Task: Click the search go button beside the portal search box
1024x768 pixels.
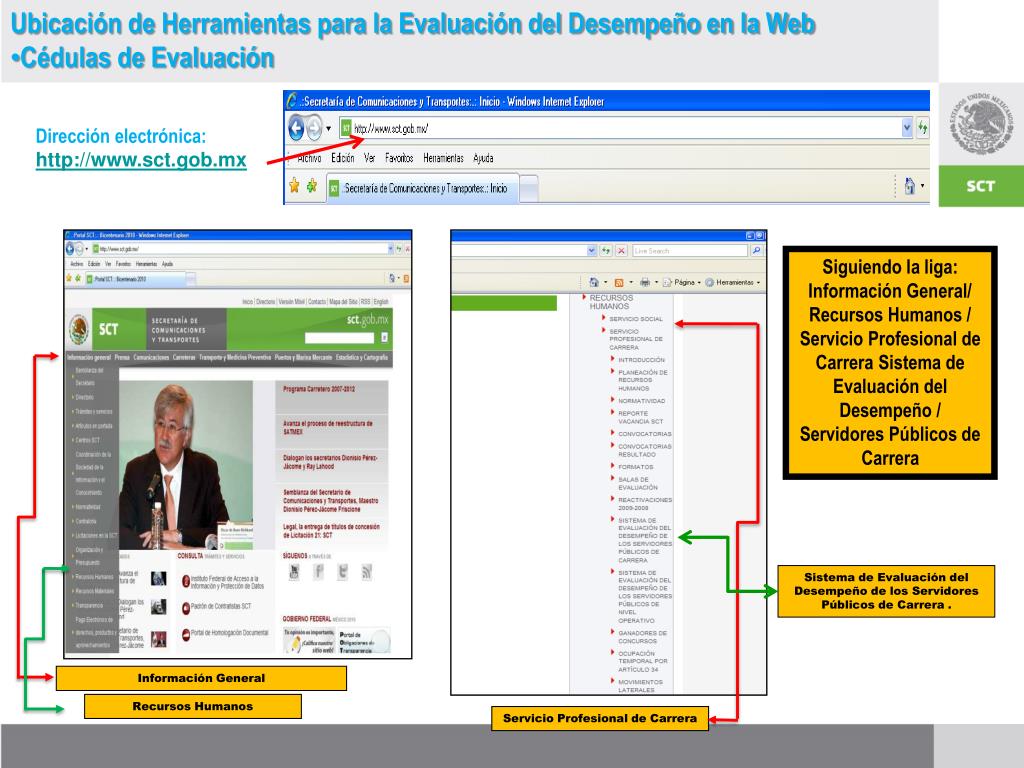Action: pyautogui.click(x=384, y=337)
